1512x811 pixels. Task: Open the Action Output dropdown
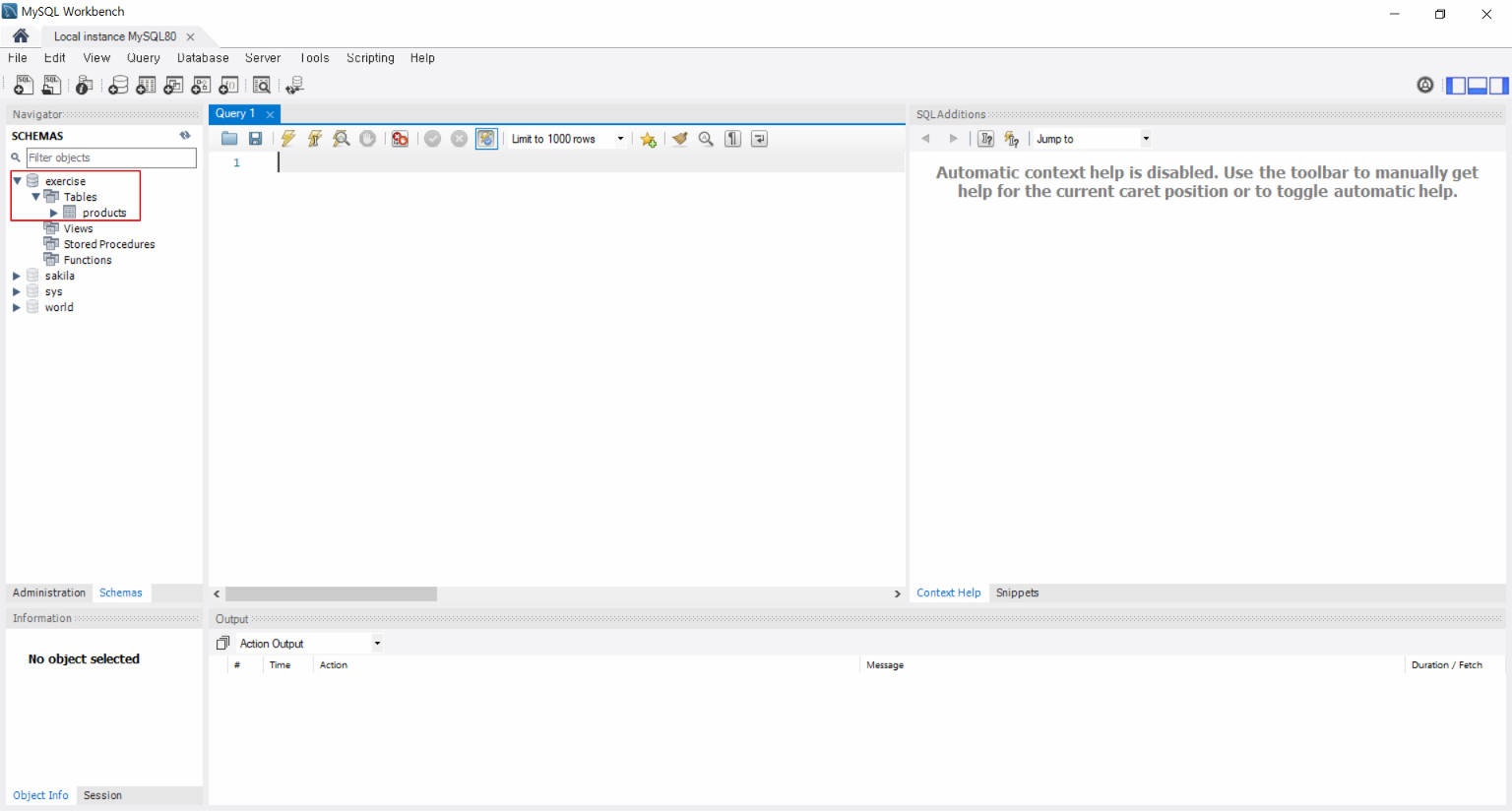(309, 644)
